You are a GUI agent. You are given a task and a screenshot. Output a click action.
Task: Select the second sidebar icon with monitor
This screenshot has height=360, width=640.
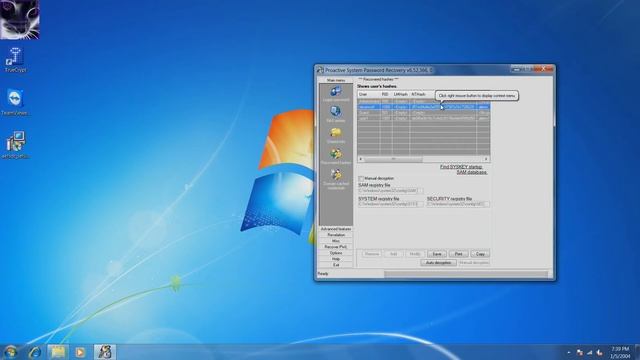[336, 114]
